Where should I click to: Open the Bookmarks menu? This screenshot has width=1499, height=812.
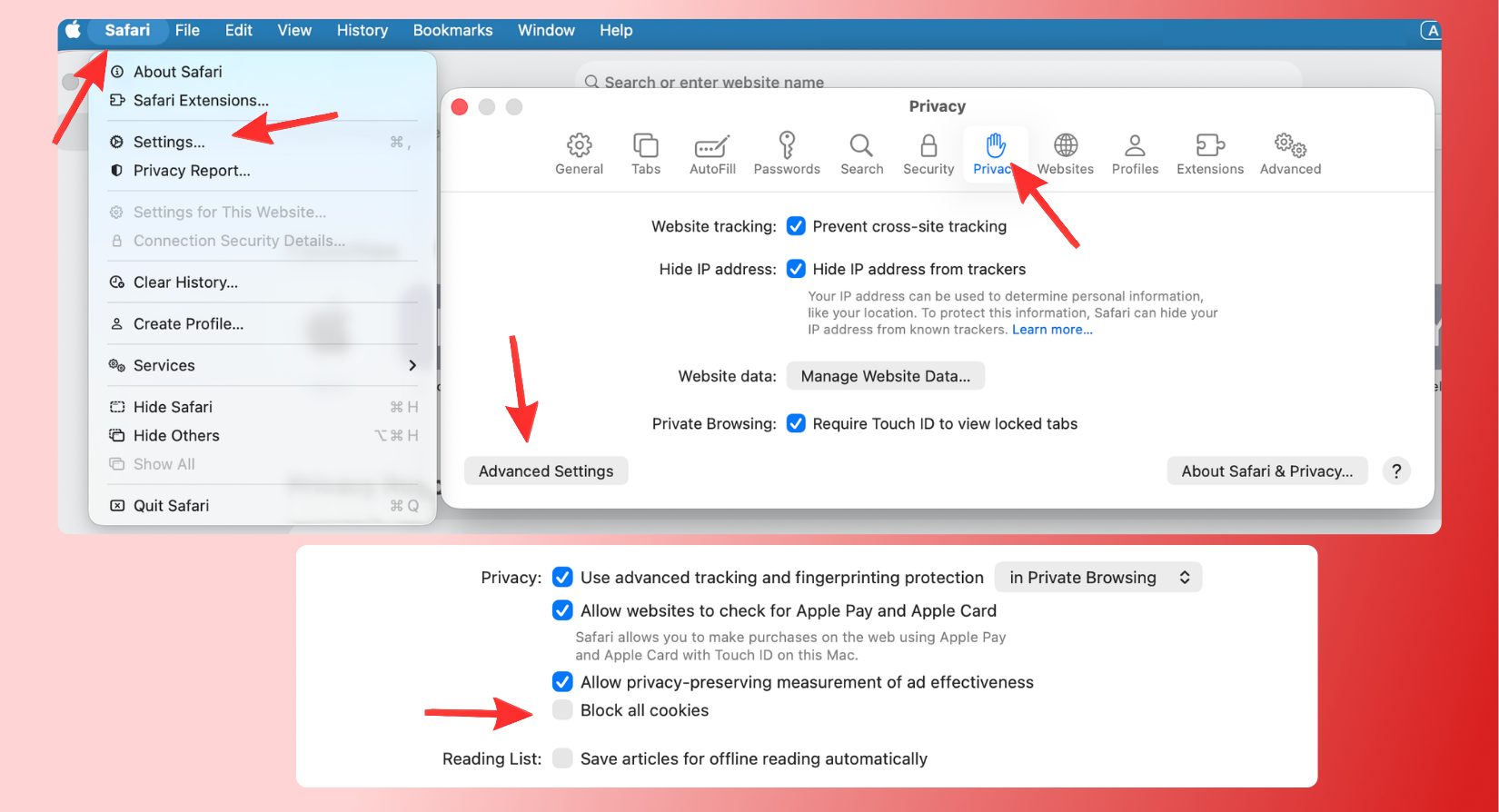[x=452, y=30]
